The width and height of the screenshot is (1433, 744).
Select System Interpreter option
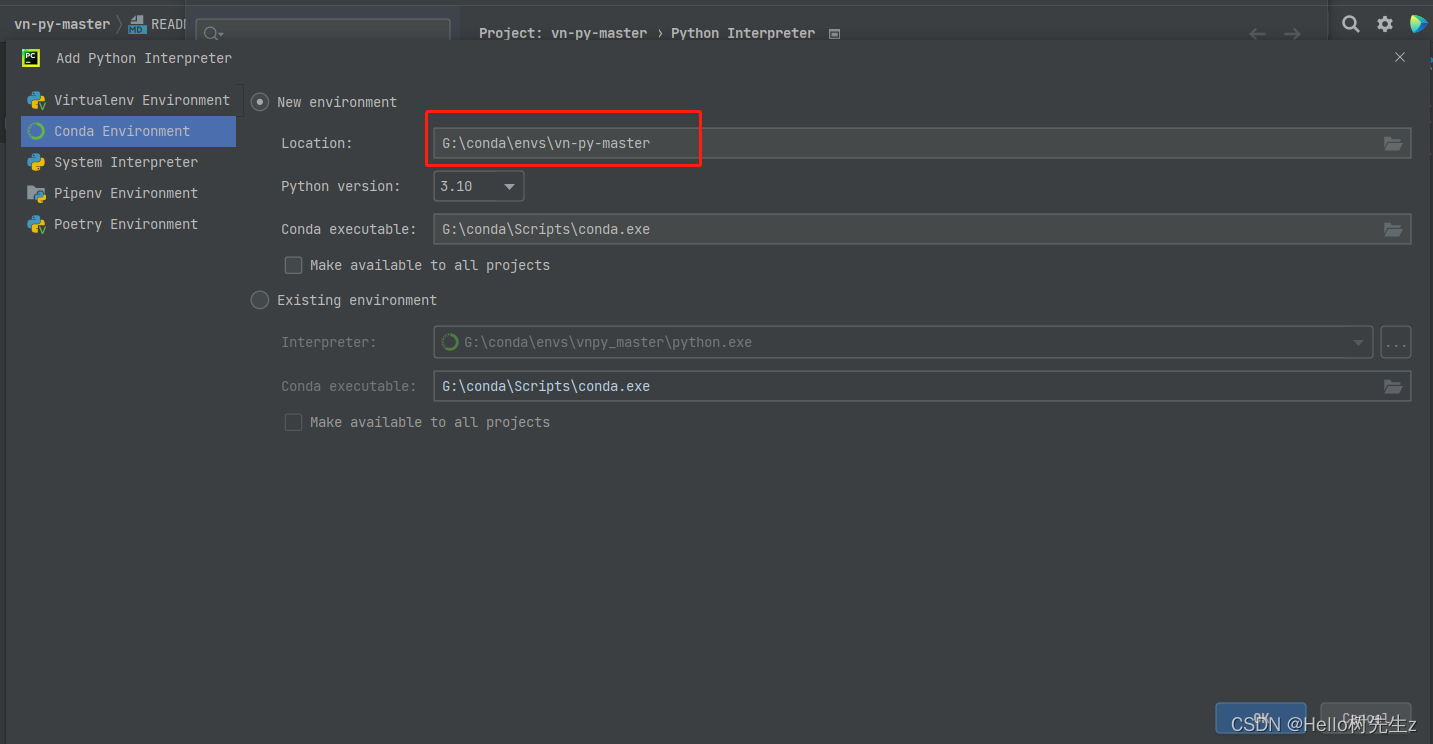(x=129, y=162)
